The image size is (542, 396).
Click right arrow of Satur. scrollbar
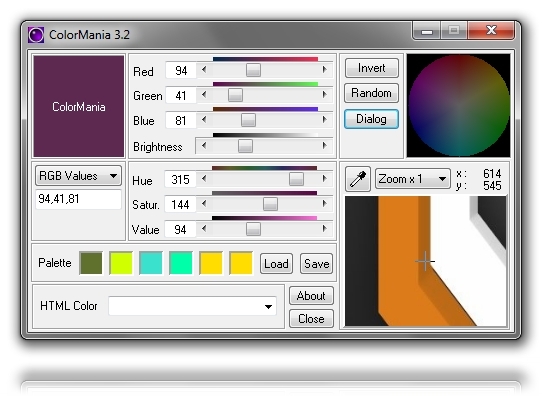point(324,204)
